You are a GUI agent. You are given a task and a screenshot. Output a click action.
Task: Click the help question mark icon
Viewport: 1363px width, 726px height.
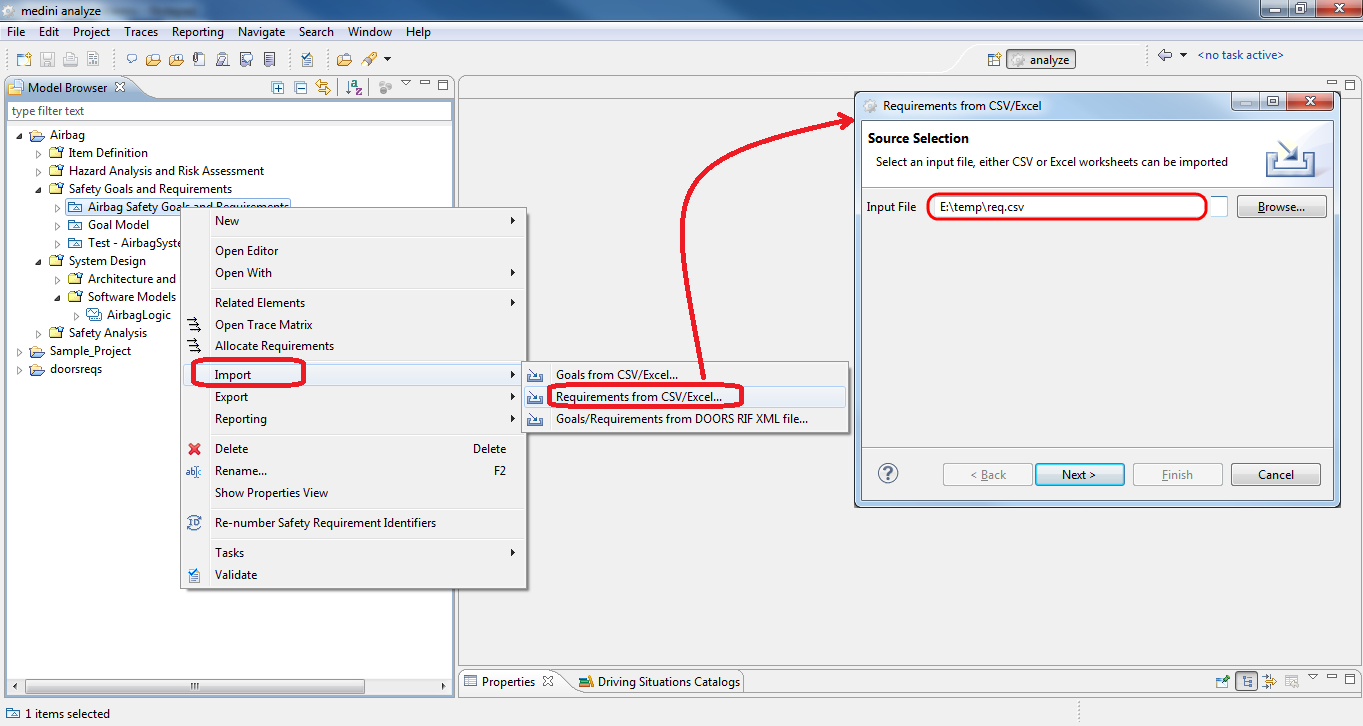pyautogui.click(x=888, y=474)
